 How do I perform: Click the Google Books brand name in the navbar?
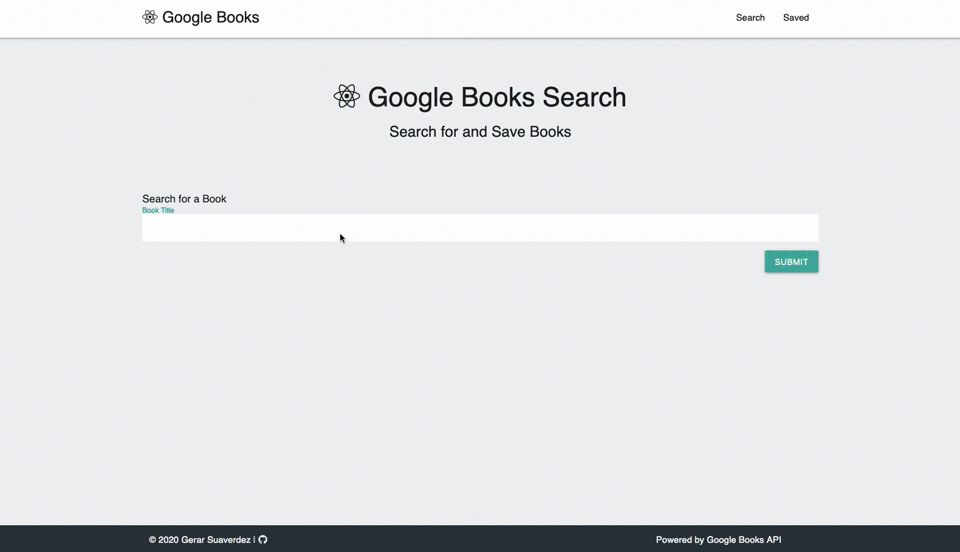tap(210, 17)
